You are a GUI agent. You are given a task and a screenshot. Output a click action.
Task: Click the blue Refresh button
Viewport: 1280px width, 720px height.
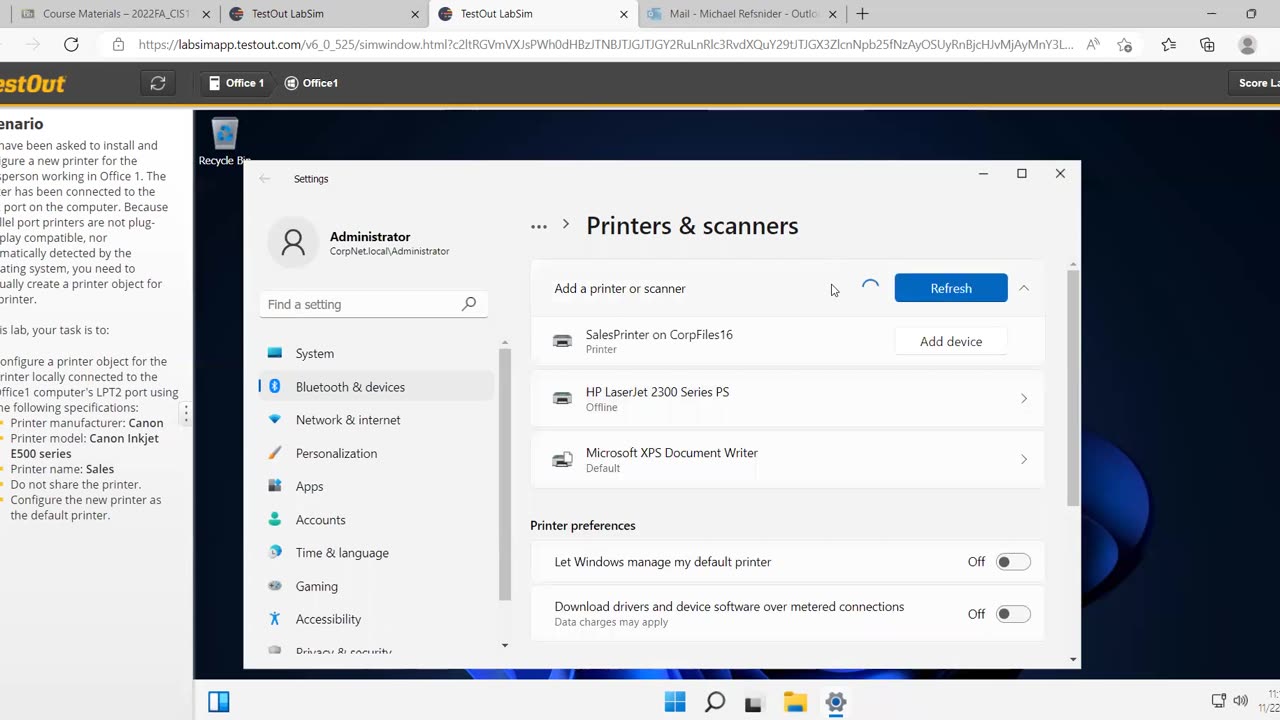point(951,288)
